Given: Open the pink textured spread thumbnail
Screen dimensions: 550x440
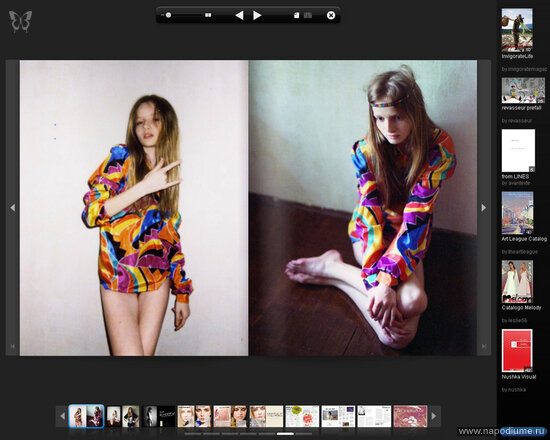Looking at the screenshot, I should click(x=410, y=416).
